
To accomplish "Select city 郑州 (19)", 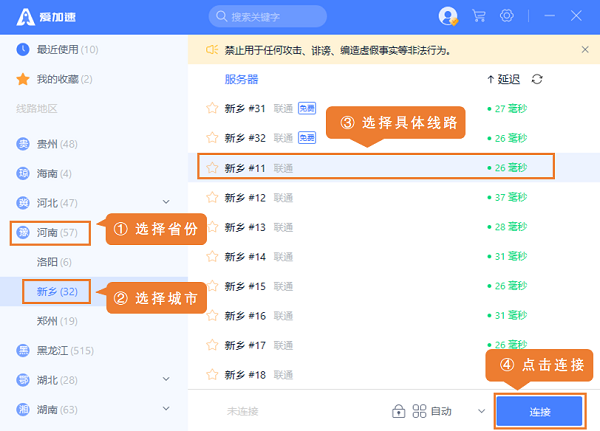I will [x=57, y=321].
